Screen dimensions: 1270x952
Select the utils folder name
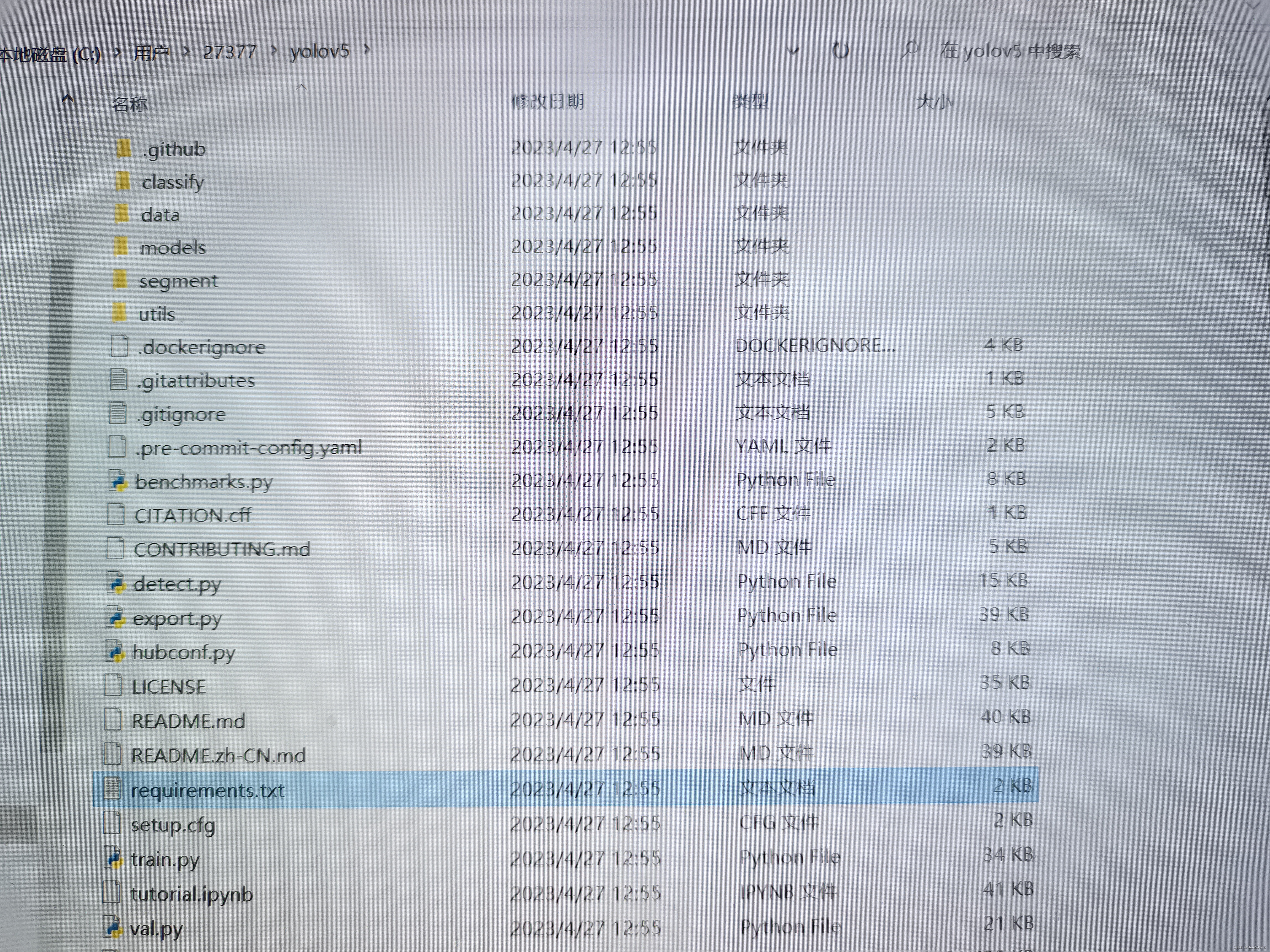tap(157, 314)
